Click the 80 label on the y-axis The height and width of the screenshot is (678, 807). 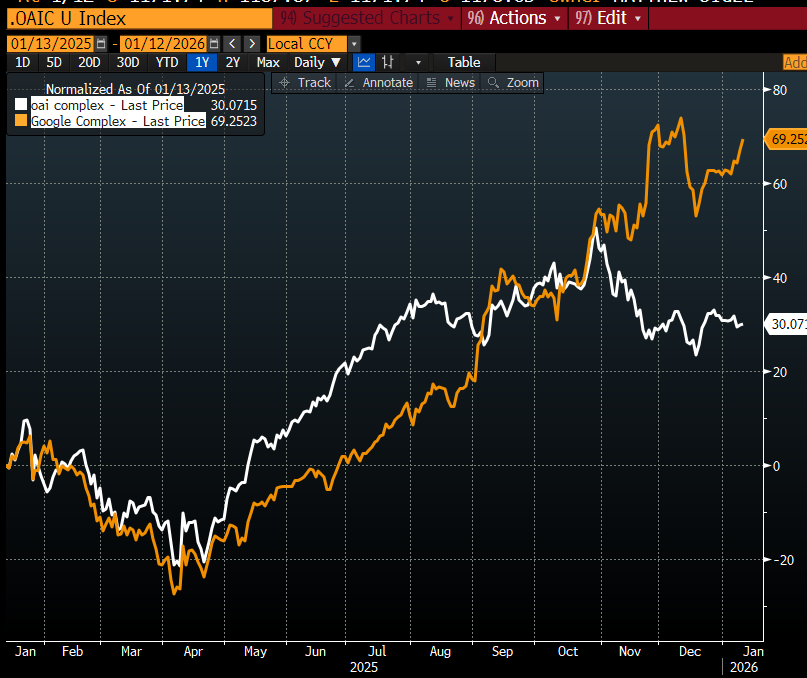click(x=780, y=90)
